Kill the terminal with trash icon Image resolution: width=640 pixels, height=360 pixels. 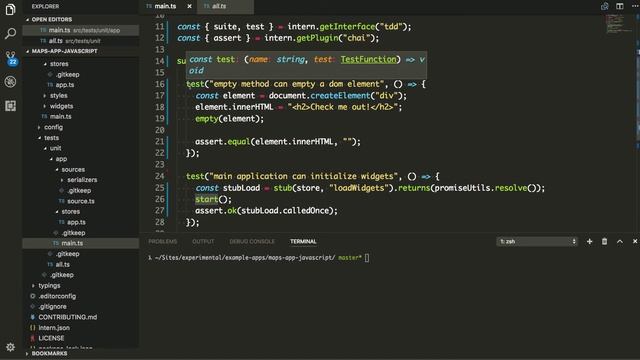(604, 242)
